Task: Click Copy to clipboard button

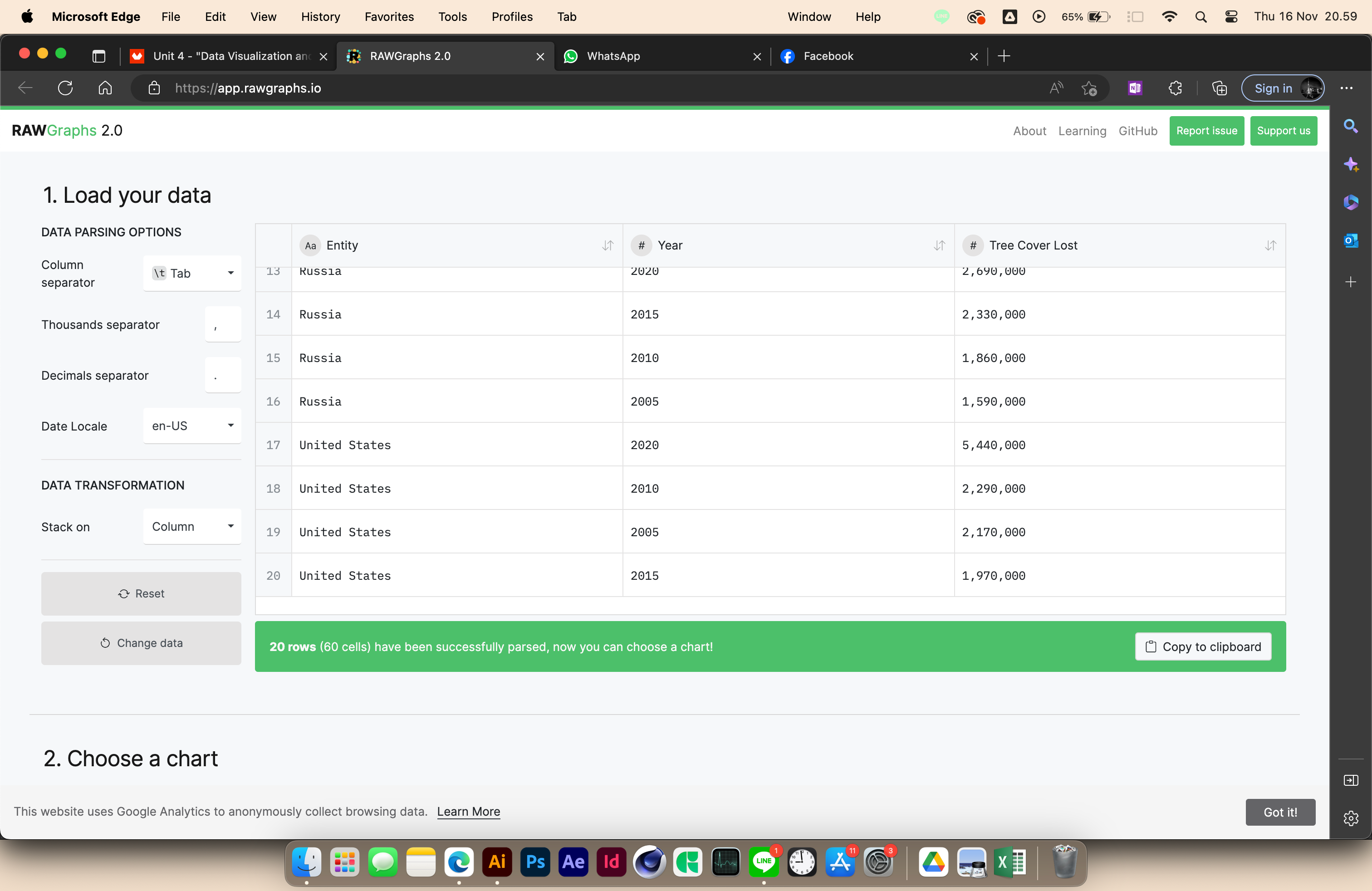Action: point(1203,646)
